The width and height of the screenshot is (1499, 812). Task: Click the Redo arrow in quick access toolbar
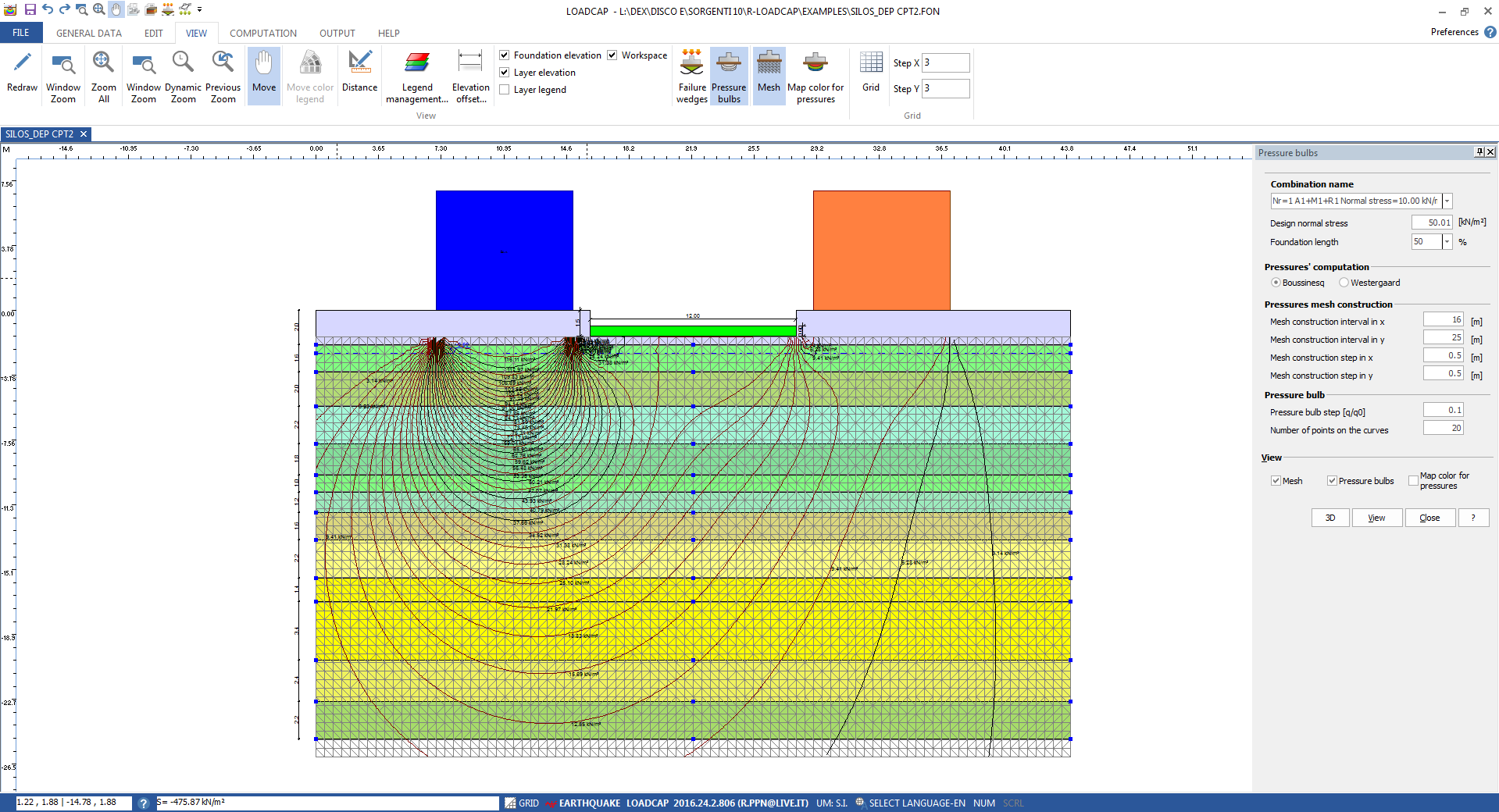click(65, 9)
